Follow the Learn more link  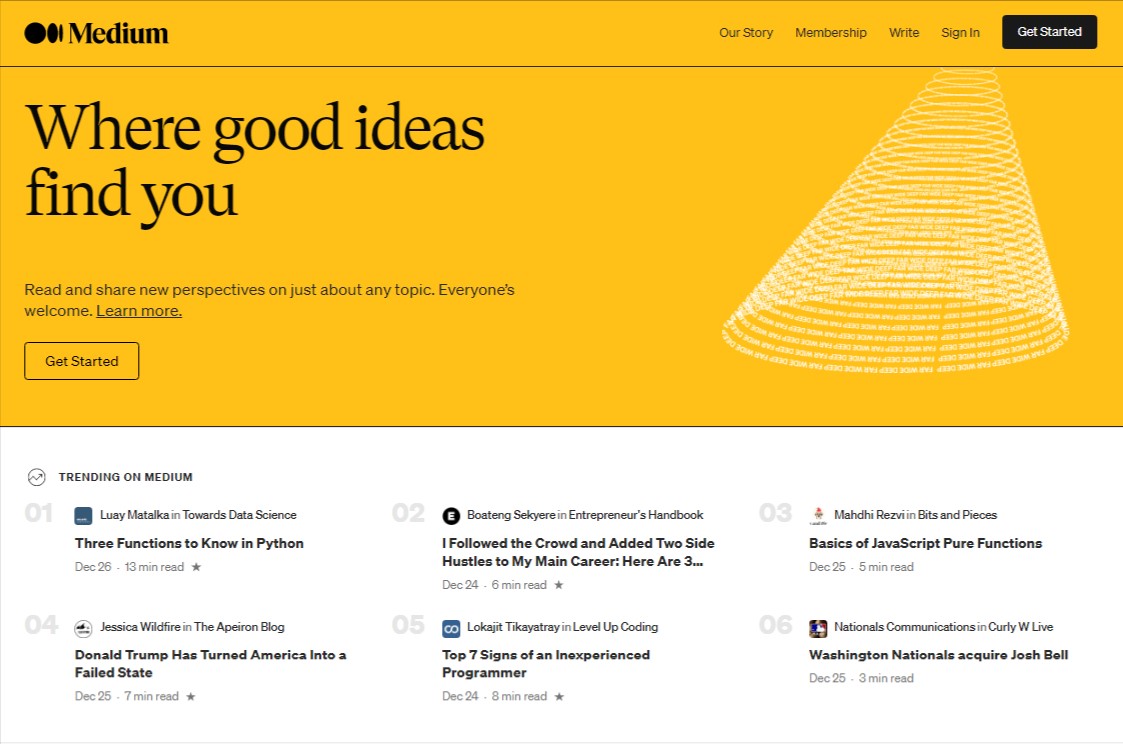click(139, 311)
